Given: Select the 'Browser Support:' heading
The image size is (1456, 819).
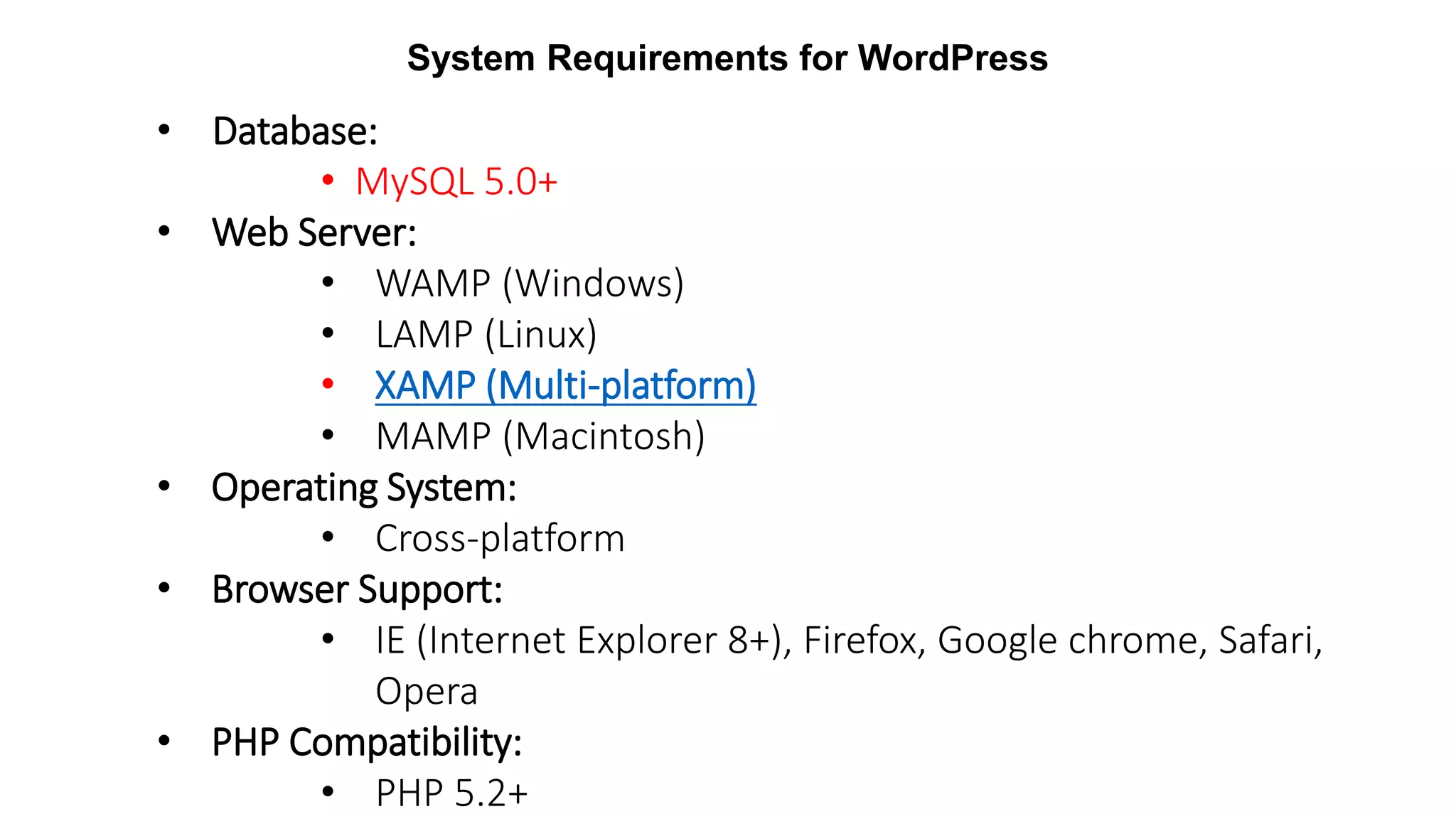Looking at the screenshot, I should point(358,590).
